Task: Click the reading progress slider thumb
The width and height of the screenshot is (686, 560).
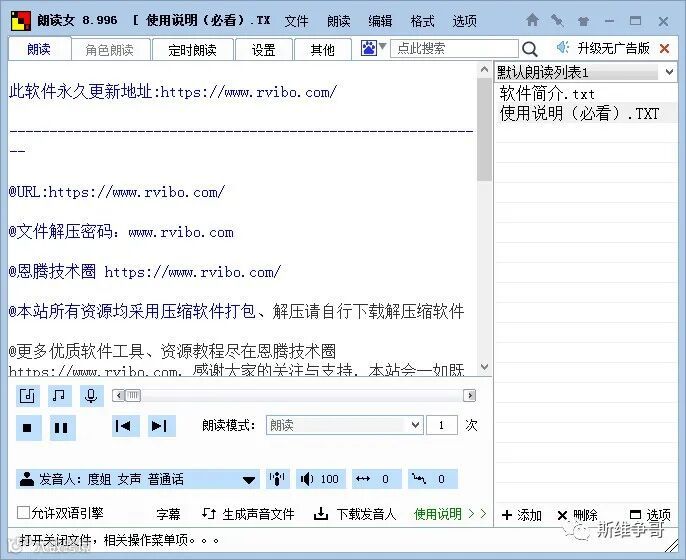Action: pos(133,396)
